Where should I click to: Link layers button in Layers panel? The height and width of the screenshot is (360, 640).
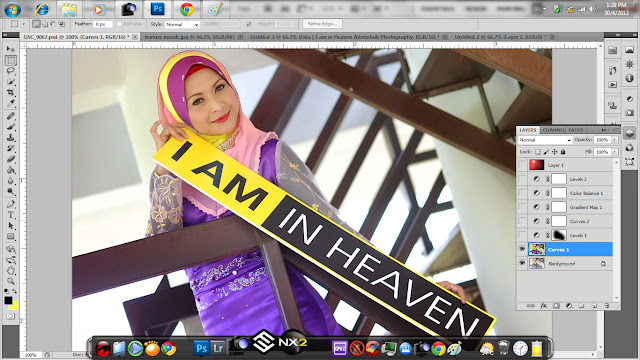pos(531,305)
